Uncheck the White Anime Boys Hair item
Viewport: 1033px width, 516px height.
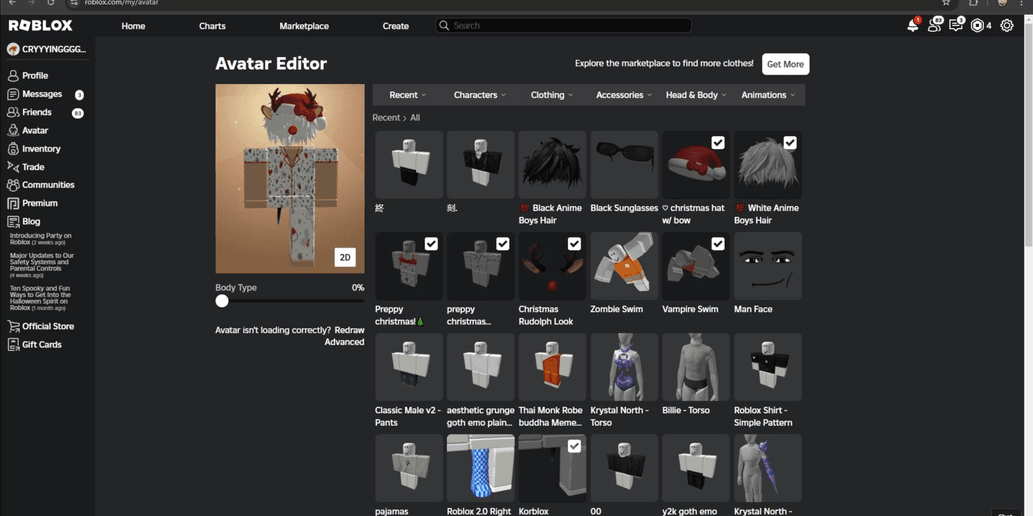790,143
